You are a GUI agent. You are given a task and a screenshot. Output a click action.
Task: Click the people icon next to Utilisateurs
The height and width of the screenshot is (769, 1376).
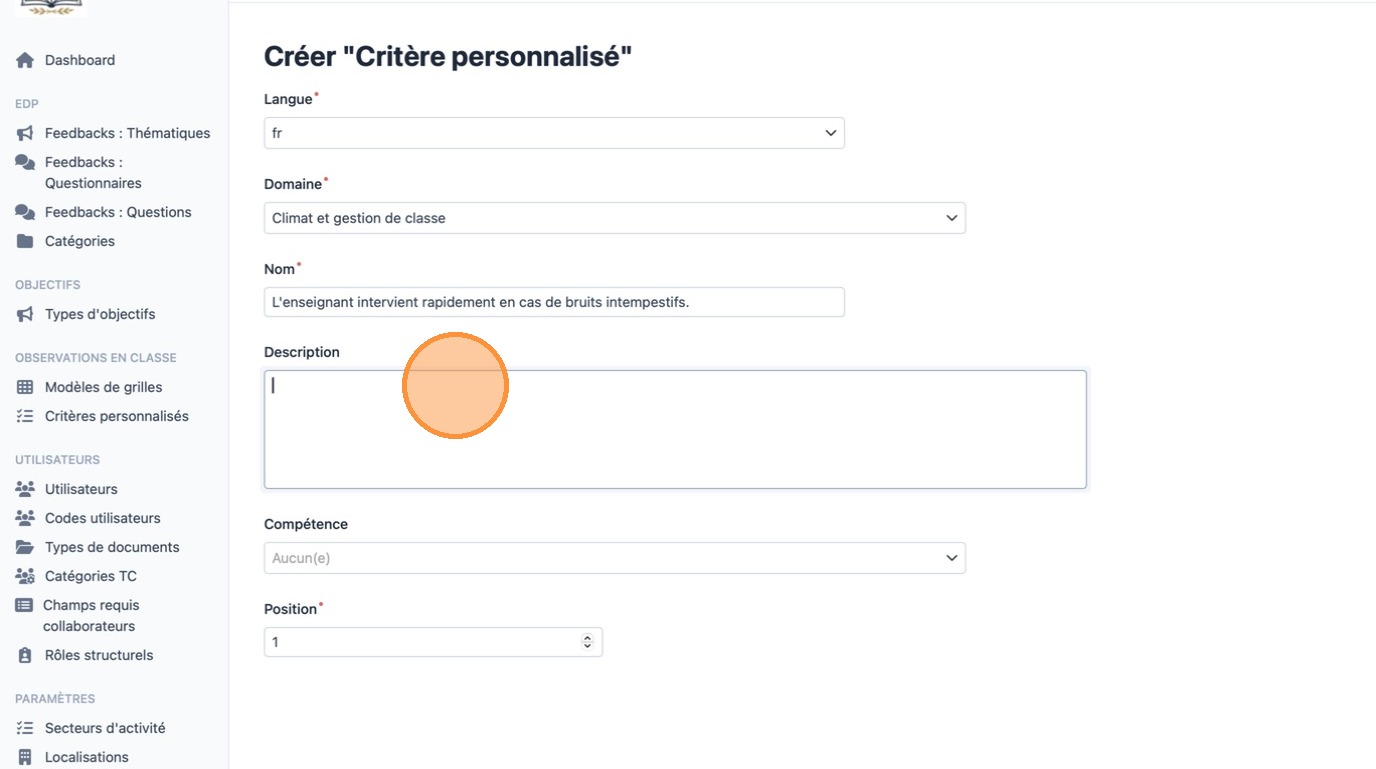(25, 489)
